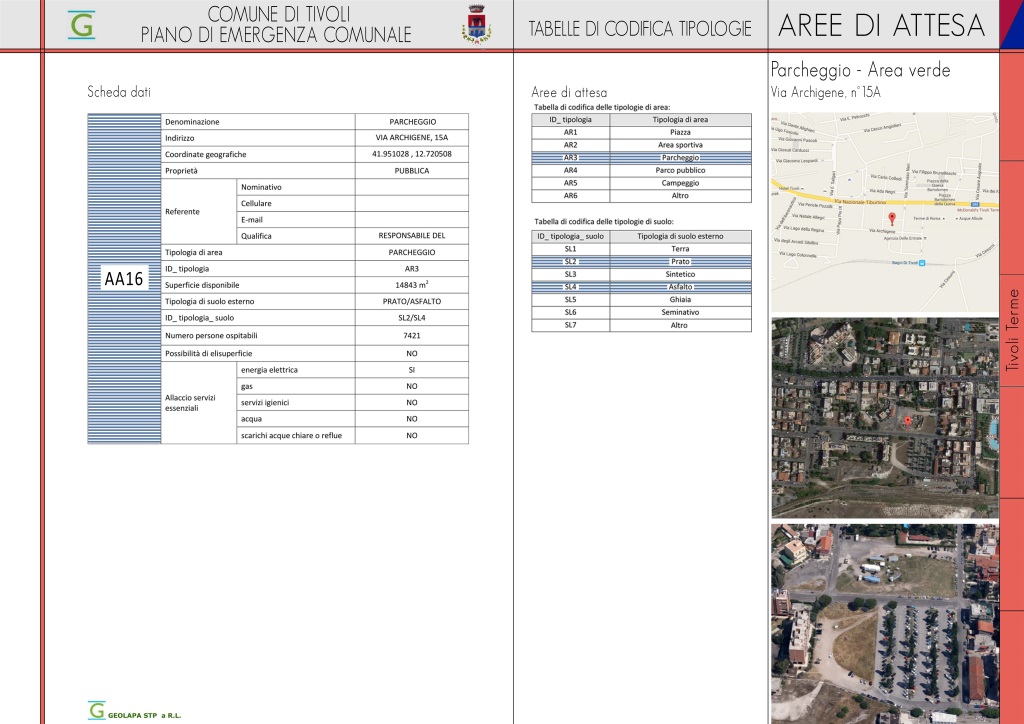Click the 'AR3' value in Scheda dati
Viewport: 1024px width, 724px height.
(412, 268)
